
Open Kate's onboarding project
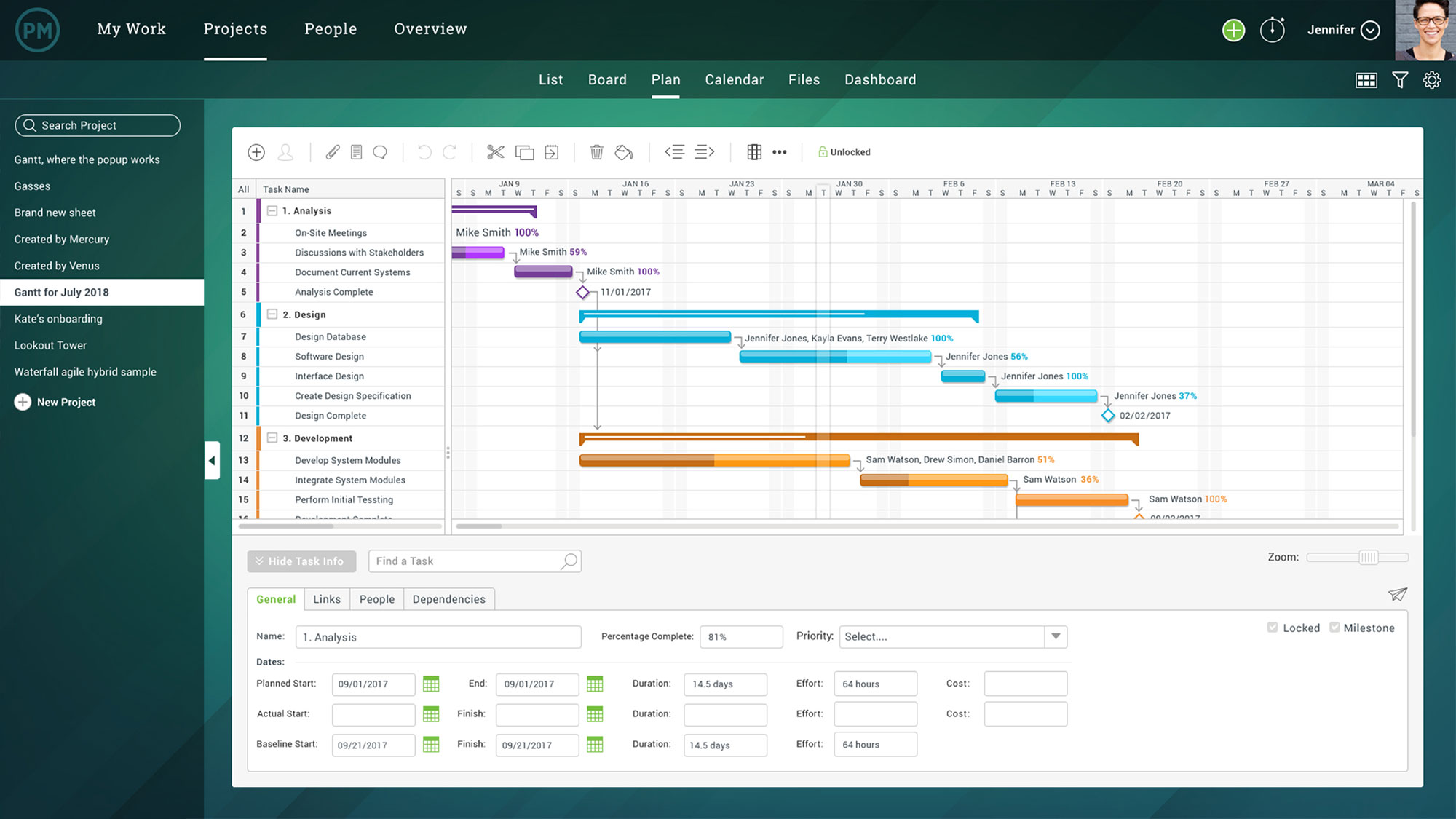point(58,318)
